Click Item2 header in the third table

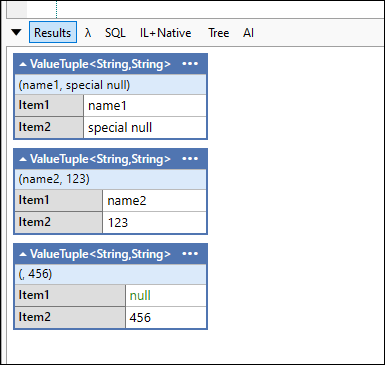[70, 317]
